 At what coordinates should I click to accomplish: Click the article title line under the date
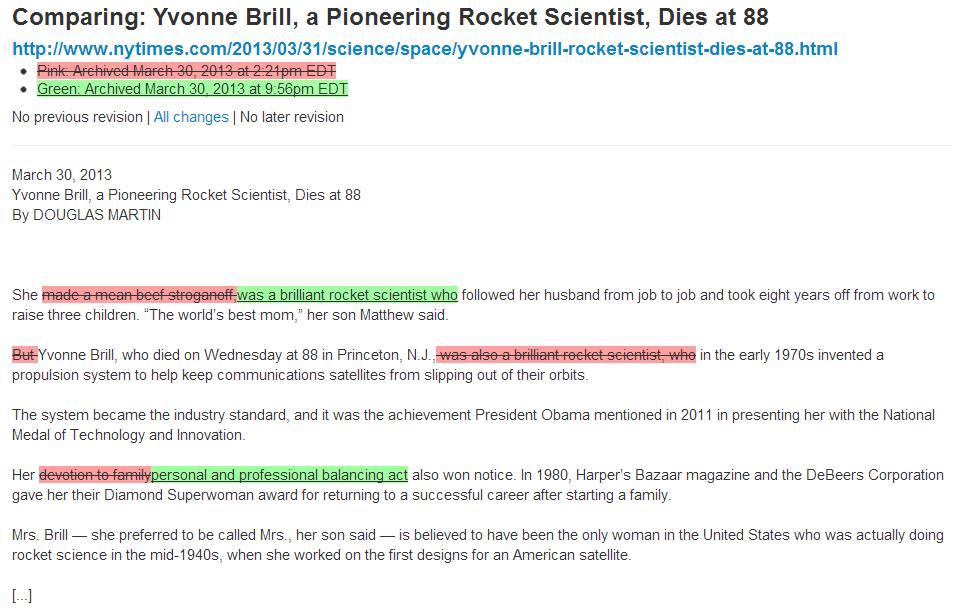[186, 195]
